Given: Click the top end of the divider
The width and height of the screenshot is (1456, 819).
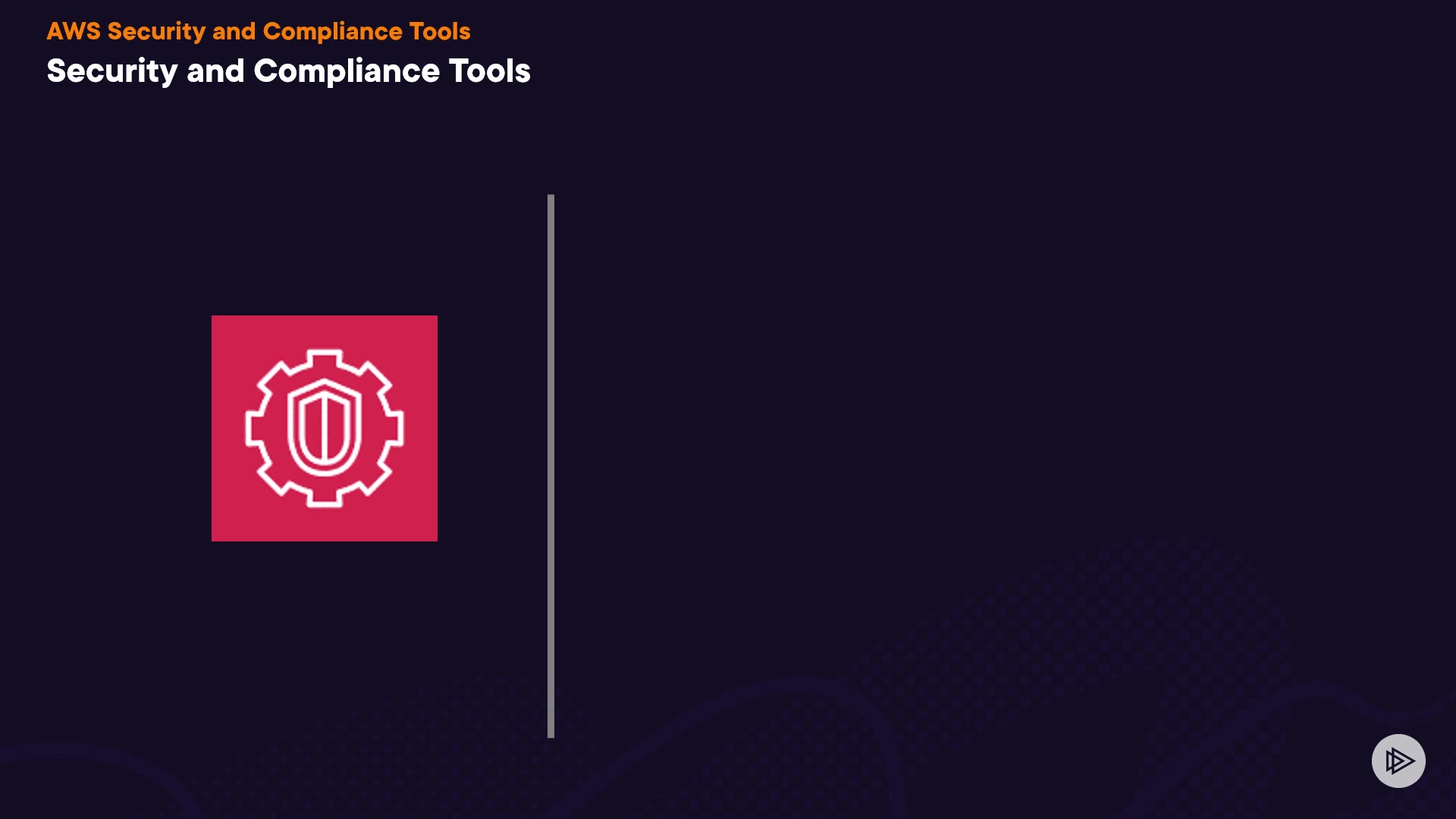Looking at the screenshot, I should [551, 199].
